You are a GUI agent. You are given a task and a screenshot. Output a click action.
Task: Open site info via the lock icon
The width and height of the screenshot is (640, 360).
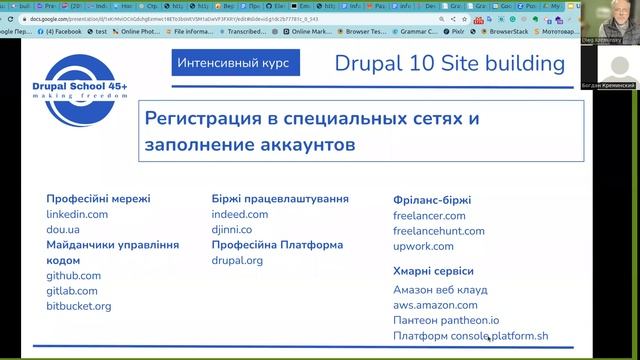click(x=25, y=19)
